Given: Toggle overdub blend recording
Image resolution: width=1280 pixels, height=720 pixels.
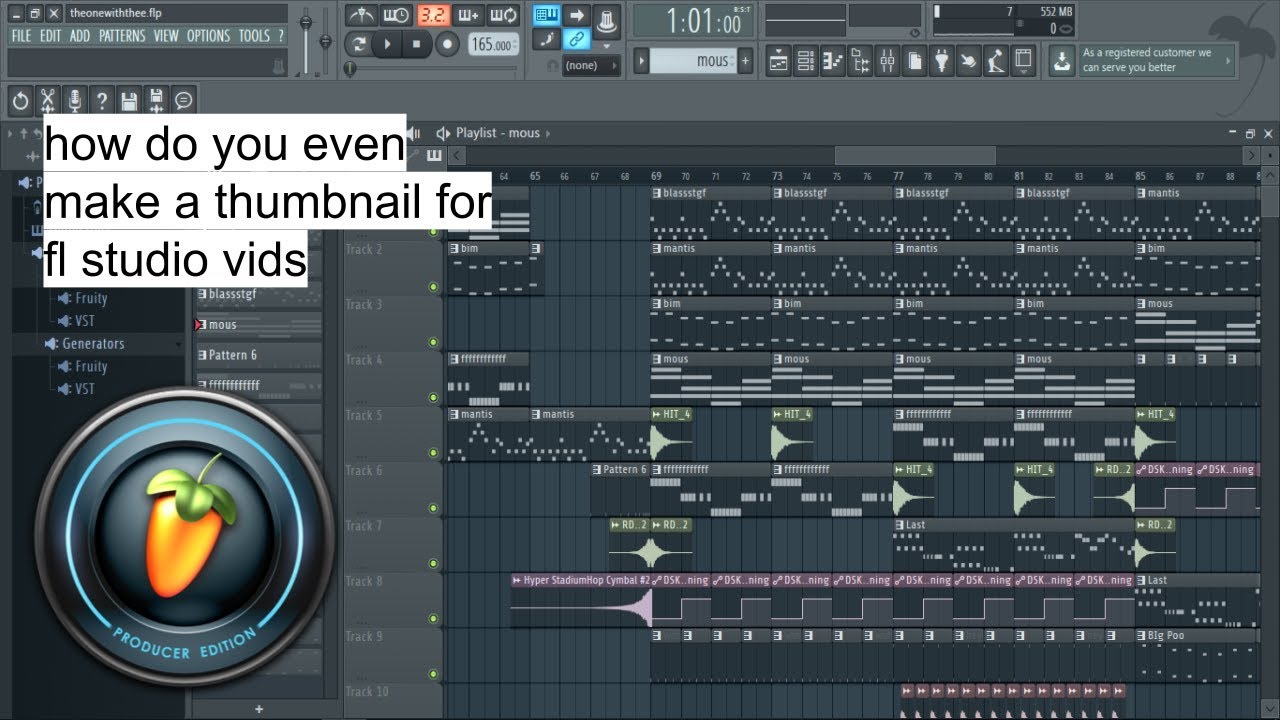Looking at the screenshot, I should point(468,16).
